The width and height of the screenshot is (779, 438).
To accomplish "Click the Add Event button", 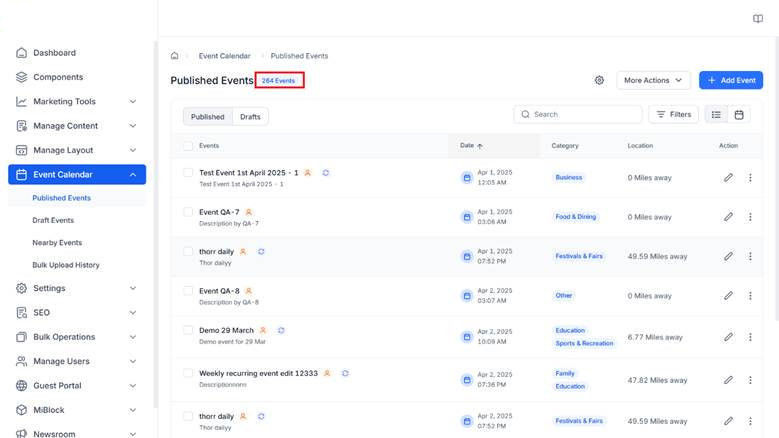I will pyautogui.click(x=731, y=80).
